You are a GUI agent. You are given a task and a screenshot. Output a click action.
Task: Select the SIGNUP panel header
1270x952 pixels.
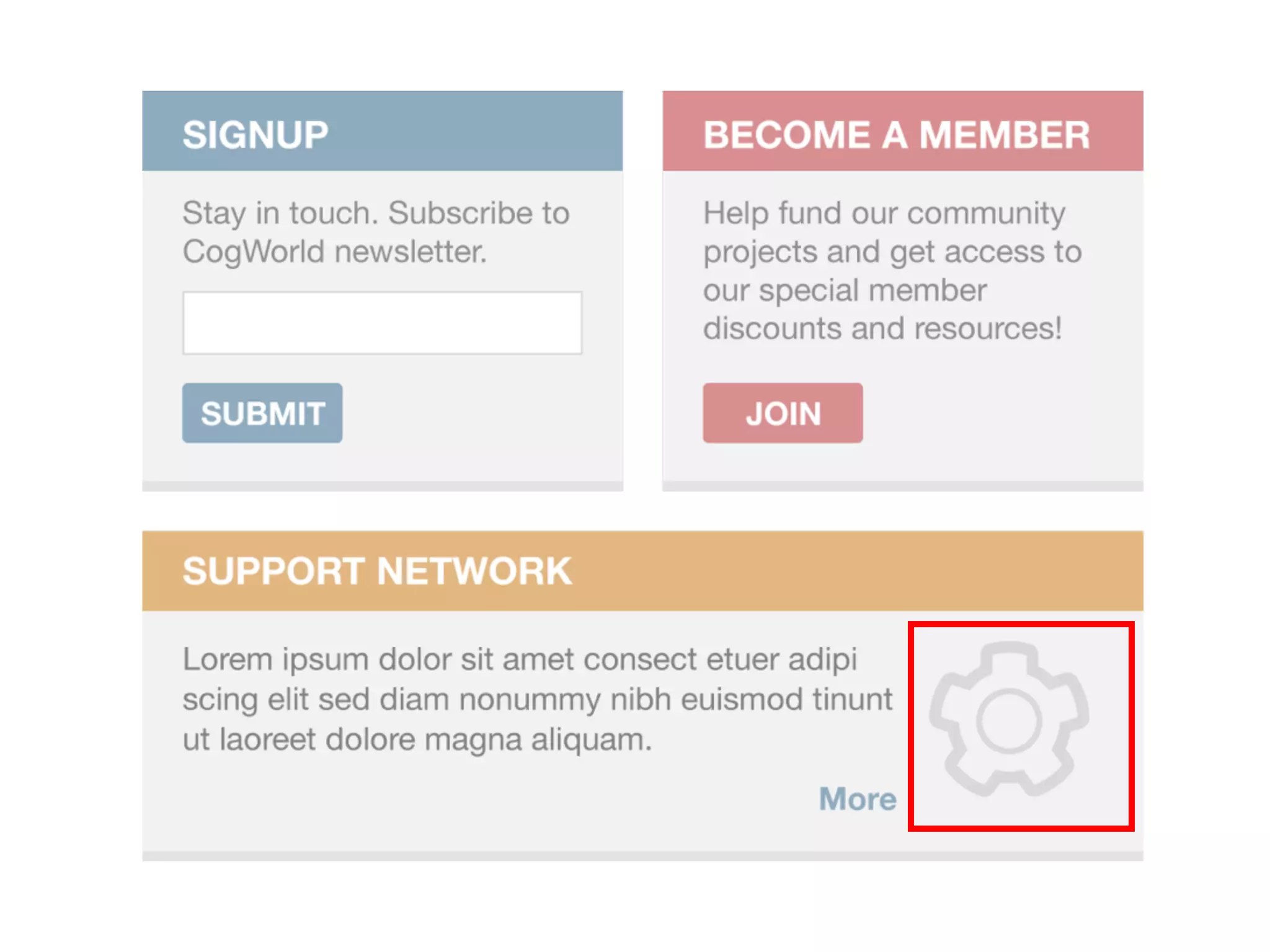pyautogui.click(x=383, y=131)
